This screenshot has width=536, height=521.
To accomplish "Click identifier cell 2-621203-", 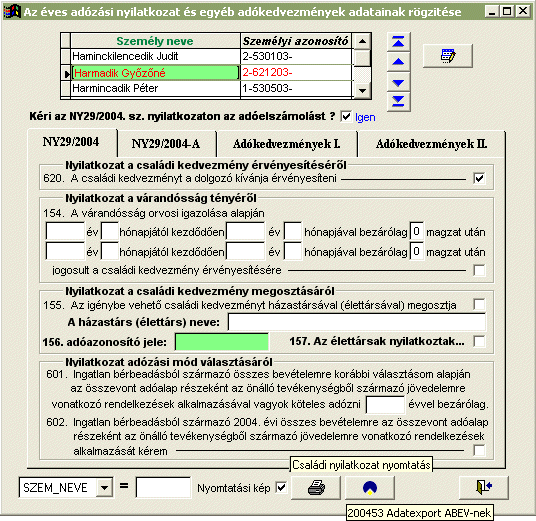I will point(296,72).
